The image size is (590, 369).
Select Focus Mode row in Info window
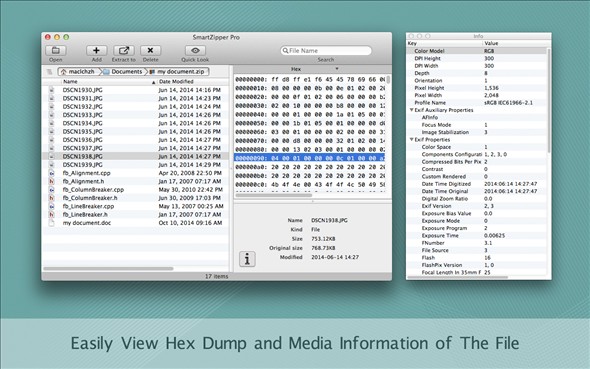click(x=477, y=125)
